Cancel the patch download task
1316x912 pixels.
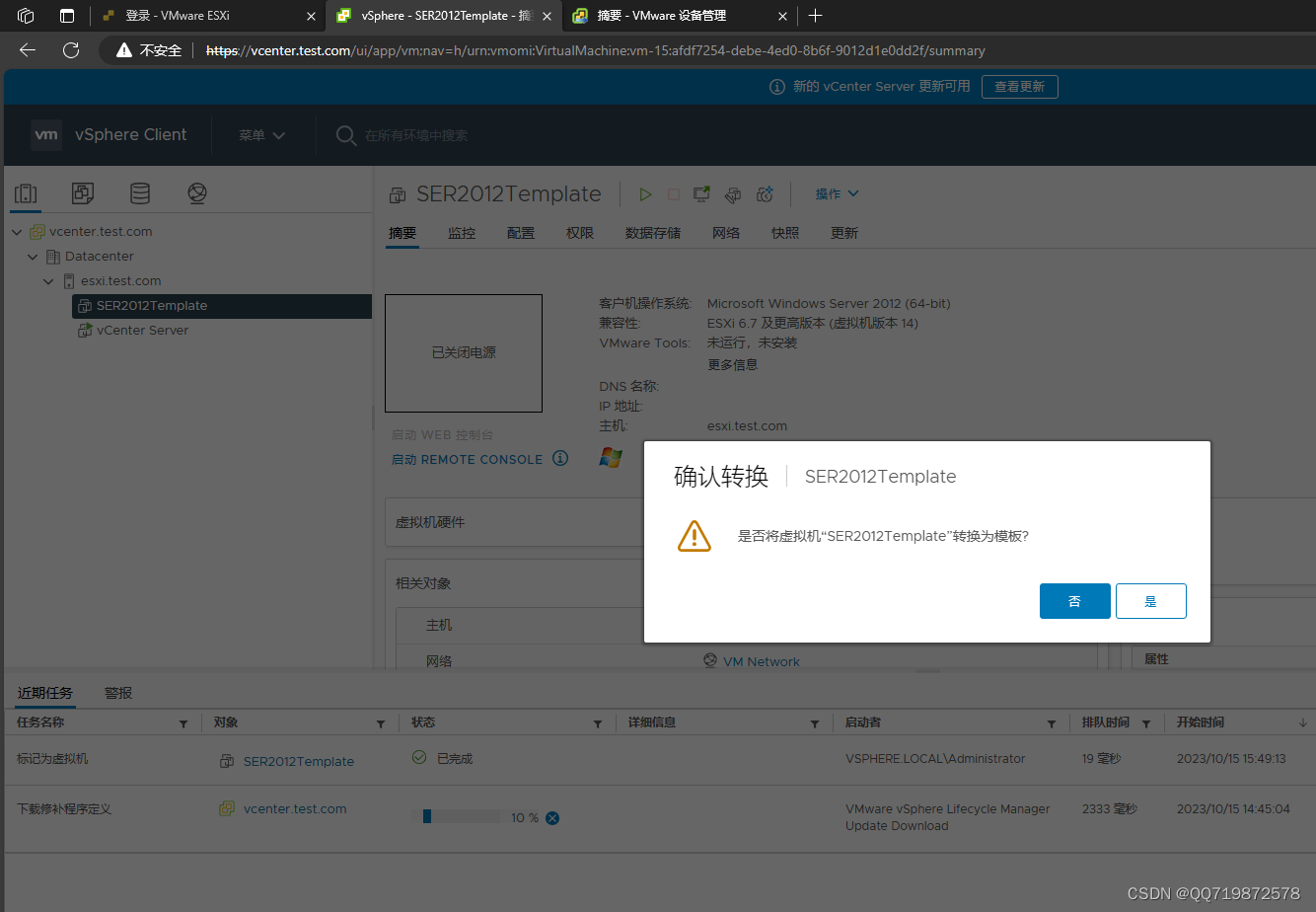click(552, 817)
